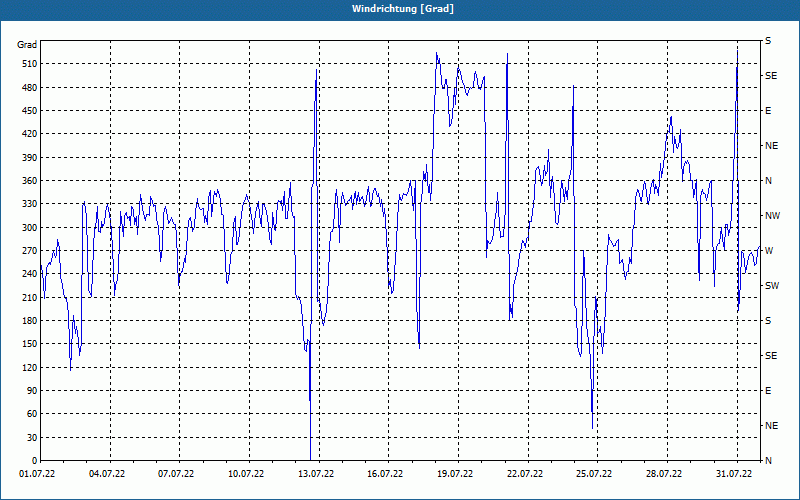Click the 0 y-axis tick value
800x500 pixels.
(x=34, y=461)
